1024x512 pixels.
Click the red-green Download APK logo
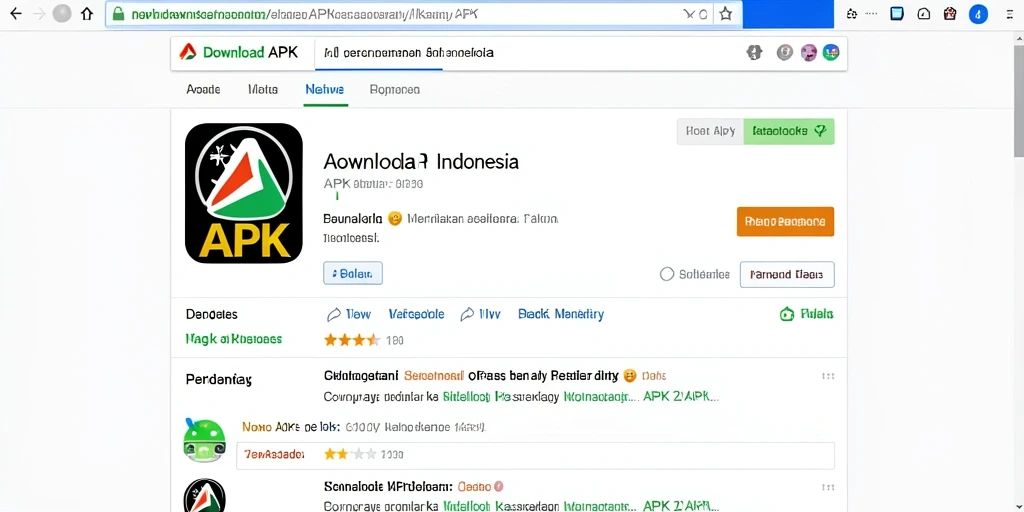click(188, 52)
